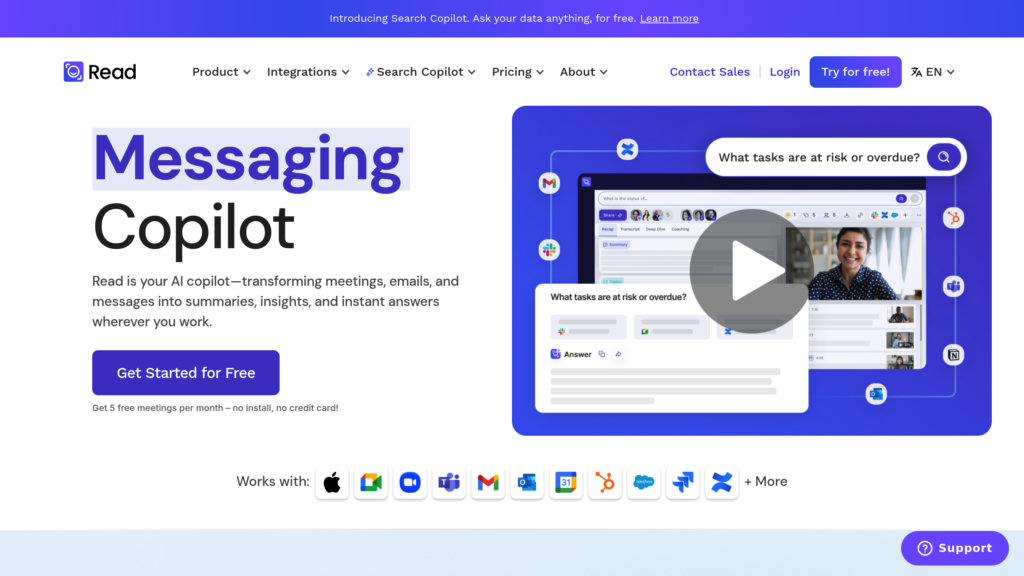Click the Read logo in the header

pyautogui.click(x=100, y=72)
